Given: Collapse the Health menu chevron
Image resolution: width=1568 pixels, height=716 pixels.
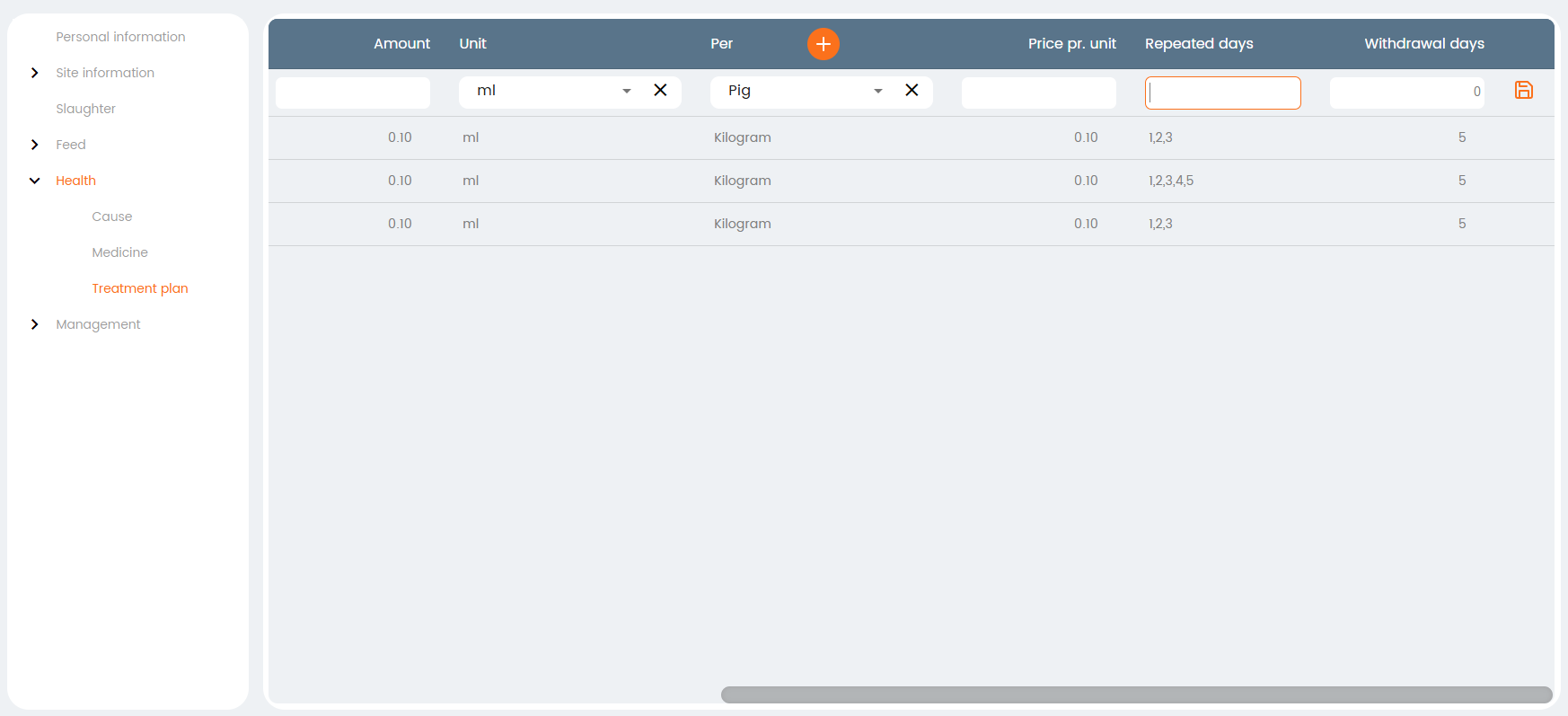Looking at the screenshot, I should 34,181.
